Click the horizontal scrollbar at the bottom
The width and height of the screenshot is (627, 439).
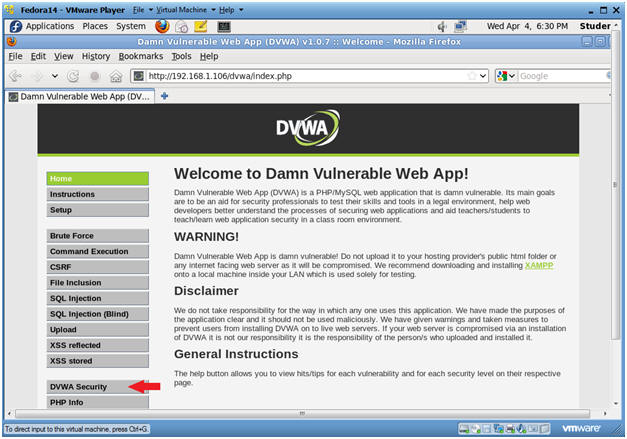tap(302, 413)
